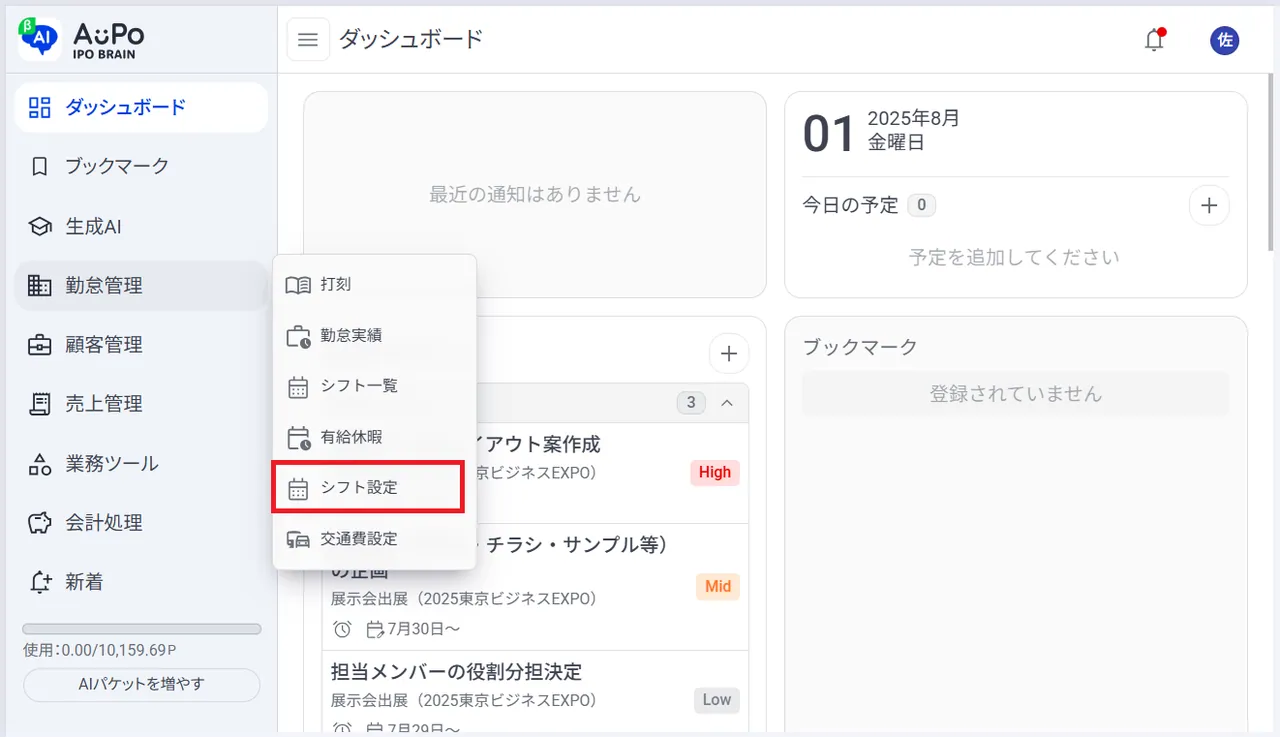Click the 業務ツール shapes icon
This screenshot has width=1280, height=737.
(39, 464)
